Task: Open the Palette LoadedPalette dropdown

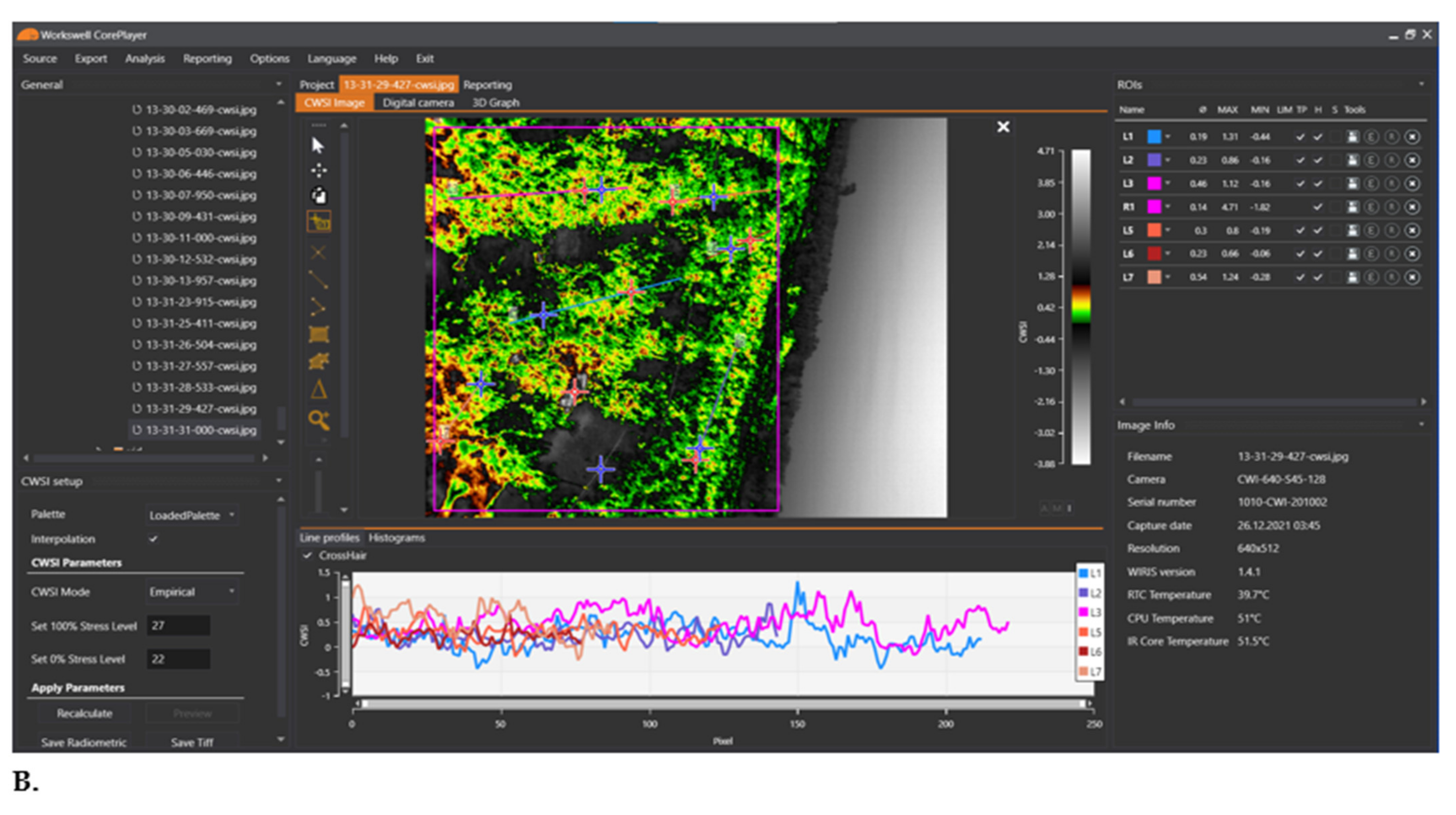Action: coord(192,515)
